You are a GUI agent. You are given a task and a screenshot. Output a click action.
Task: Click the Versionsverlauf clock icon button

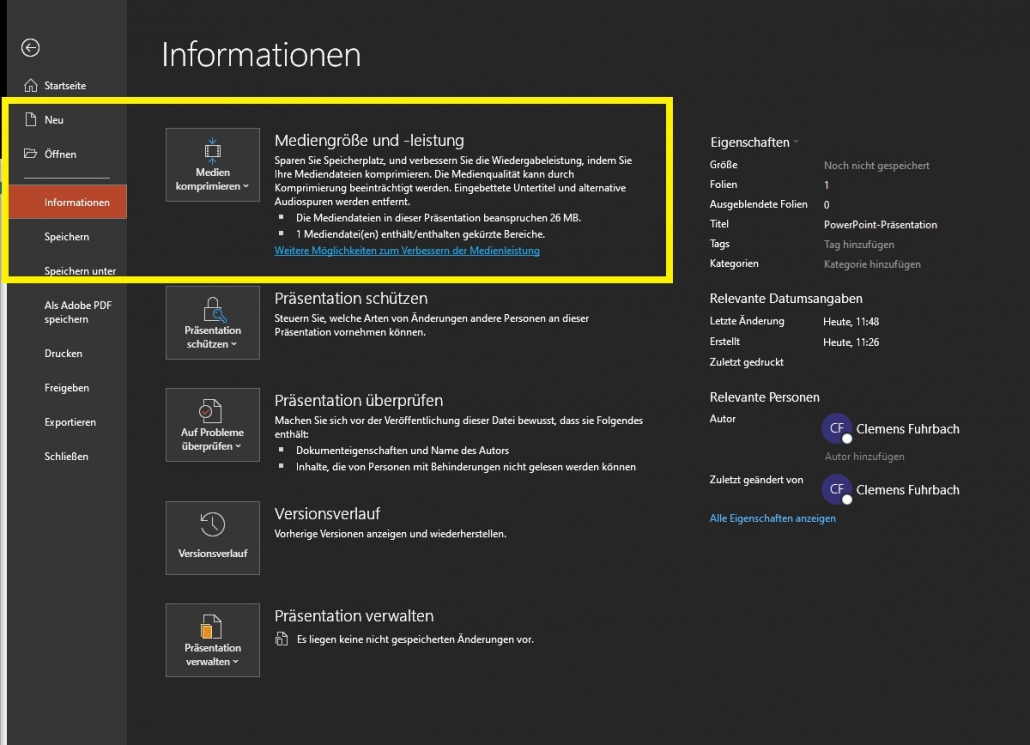[212, 537]
